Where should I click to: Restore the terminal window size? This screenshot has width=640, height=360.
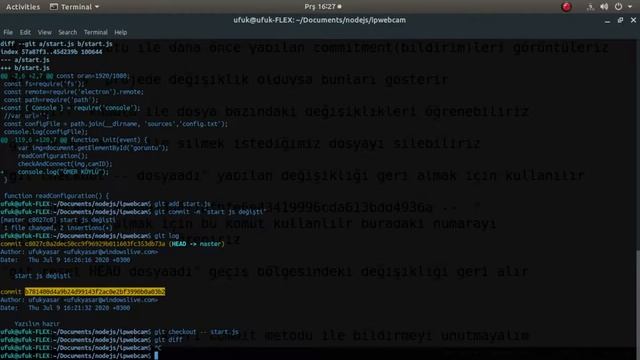click(x=620, y=20)
